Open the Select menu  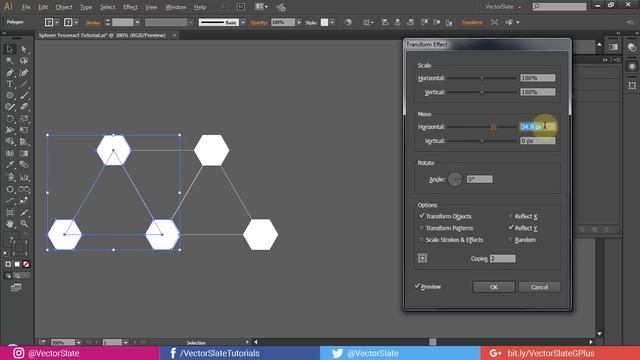[x=107, y=7]
